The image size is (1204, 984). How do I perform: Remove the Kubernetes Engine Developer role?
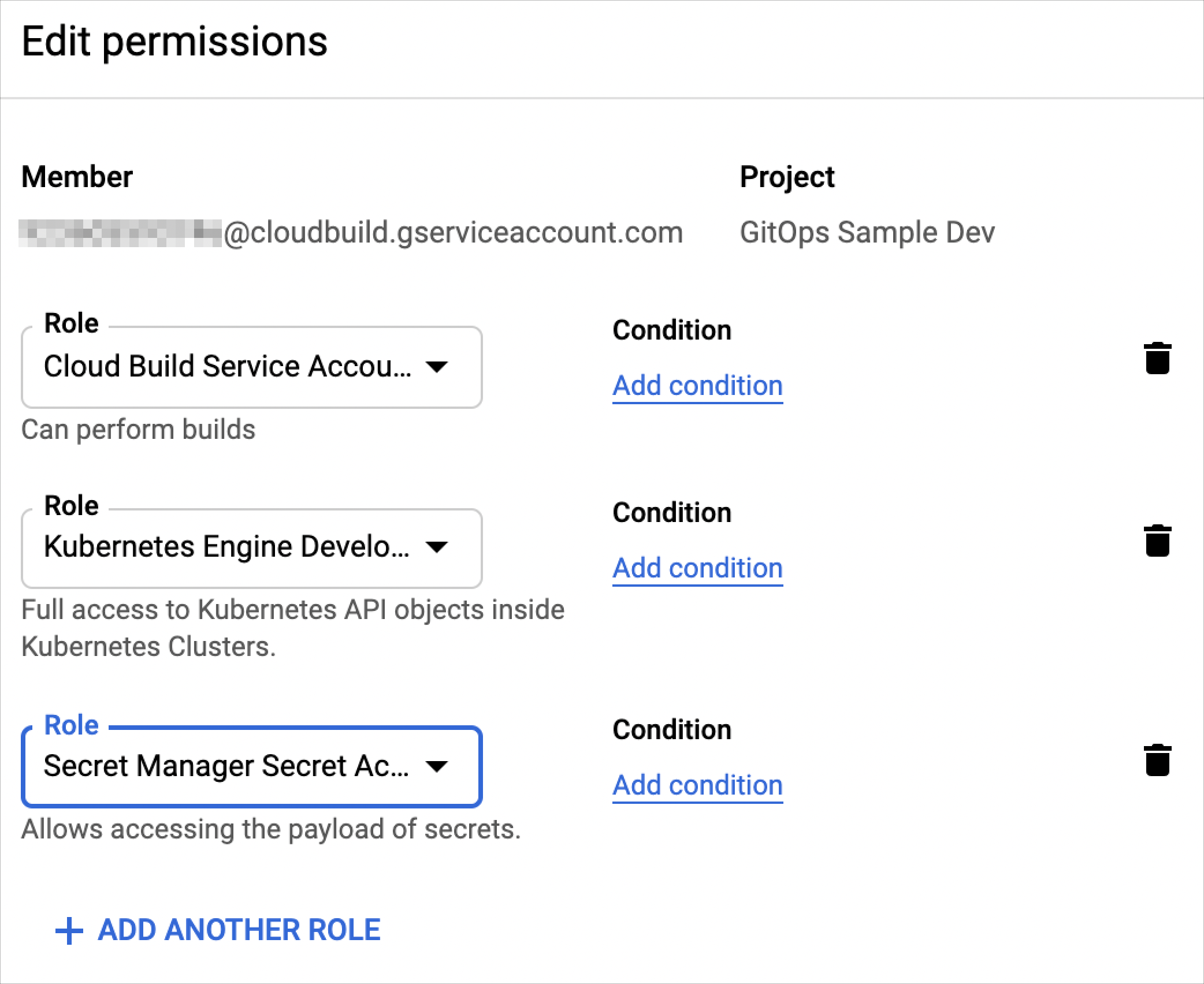1157,541
